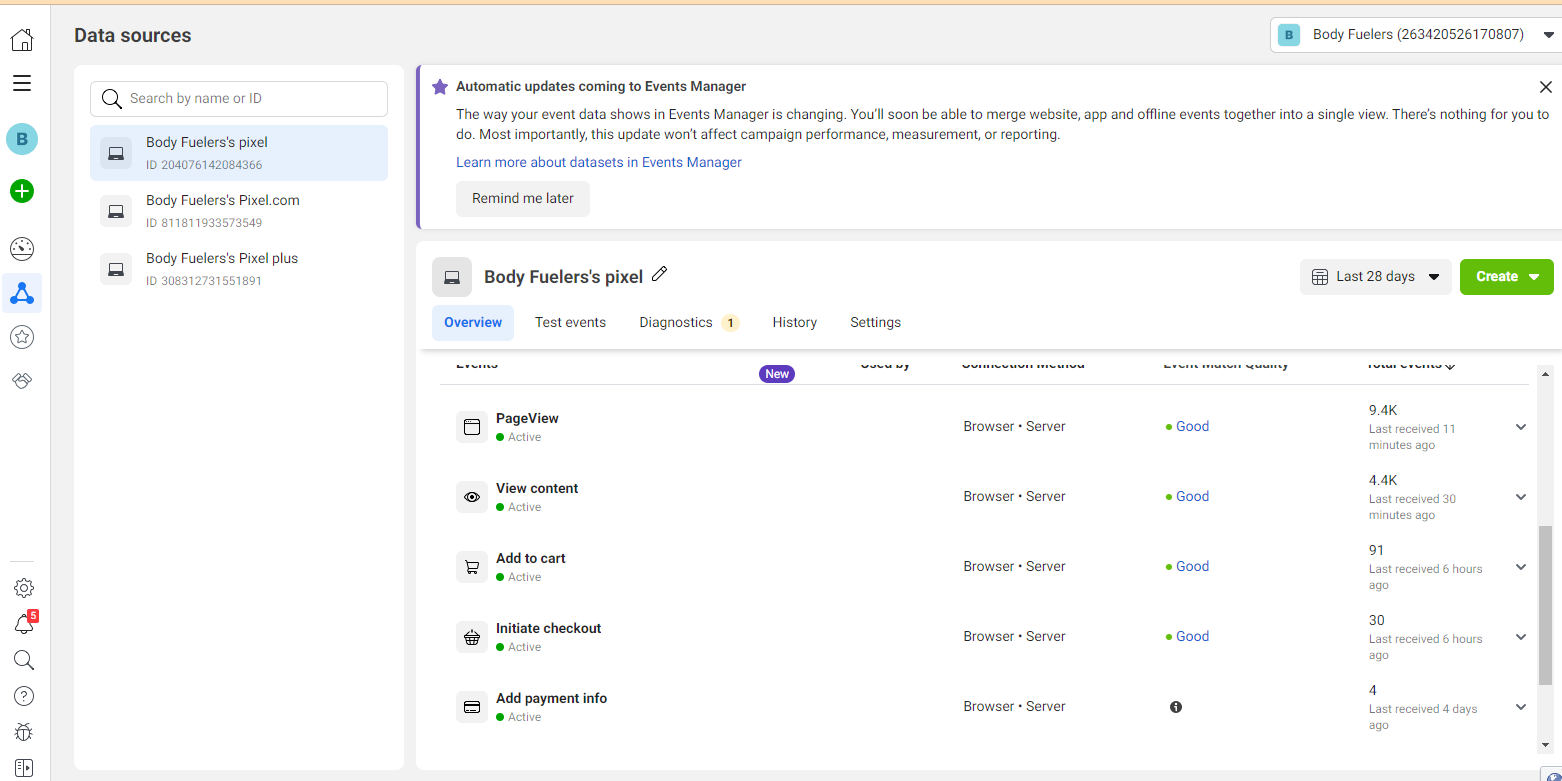The height and width of the screenshot is (781, 1562).
Task: Click the View content eye icon
Action: click(472, 497)
